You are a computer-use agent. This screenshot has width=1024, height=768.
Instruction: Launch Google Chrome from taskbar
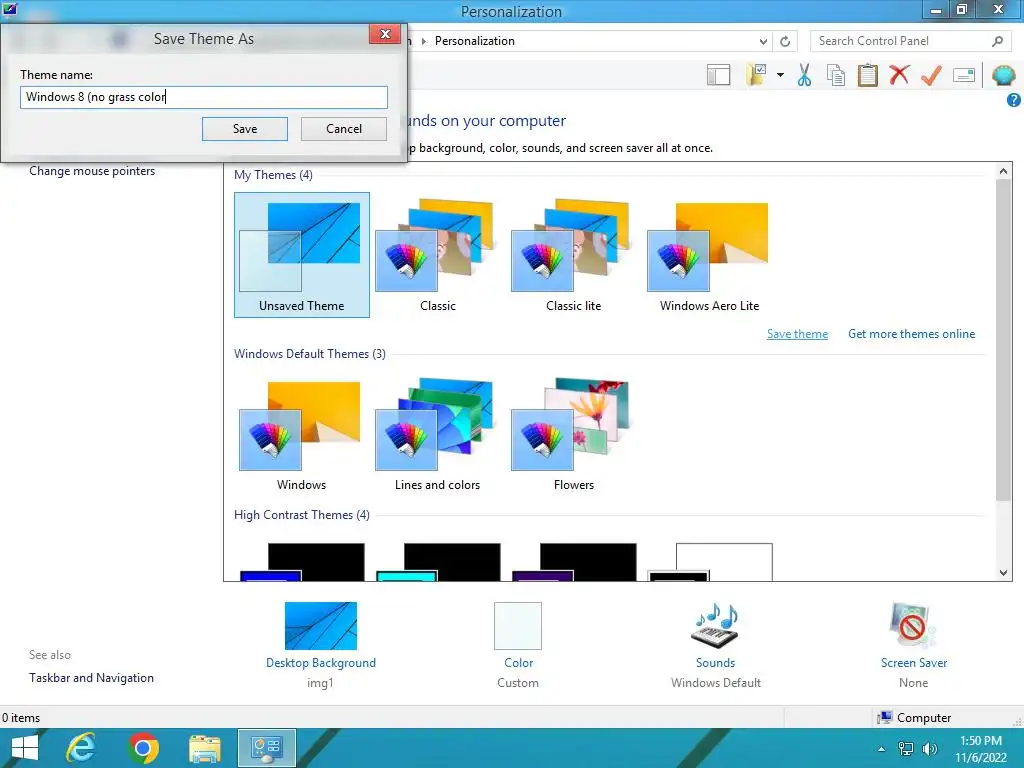click(x=143, y=748)
